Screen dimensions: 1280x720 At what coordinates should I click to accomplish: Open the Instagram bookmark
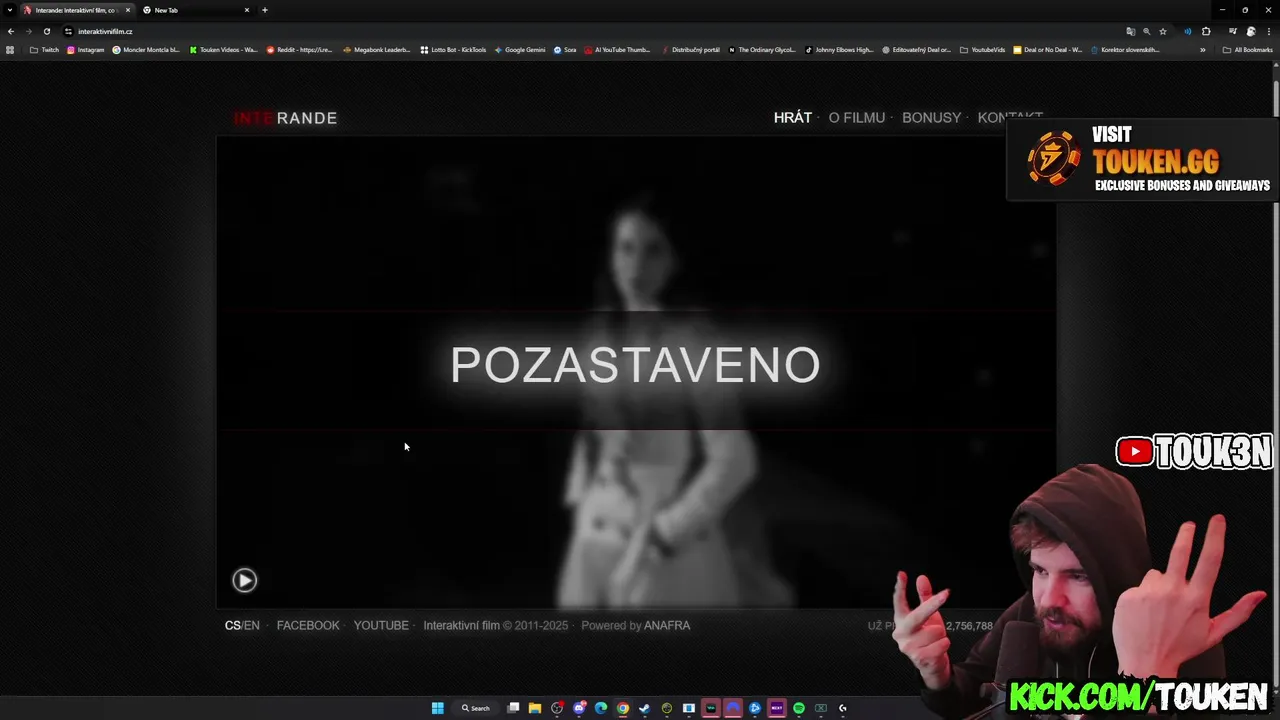(x=85, y=49)
